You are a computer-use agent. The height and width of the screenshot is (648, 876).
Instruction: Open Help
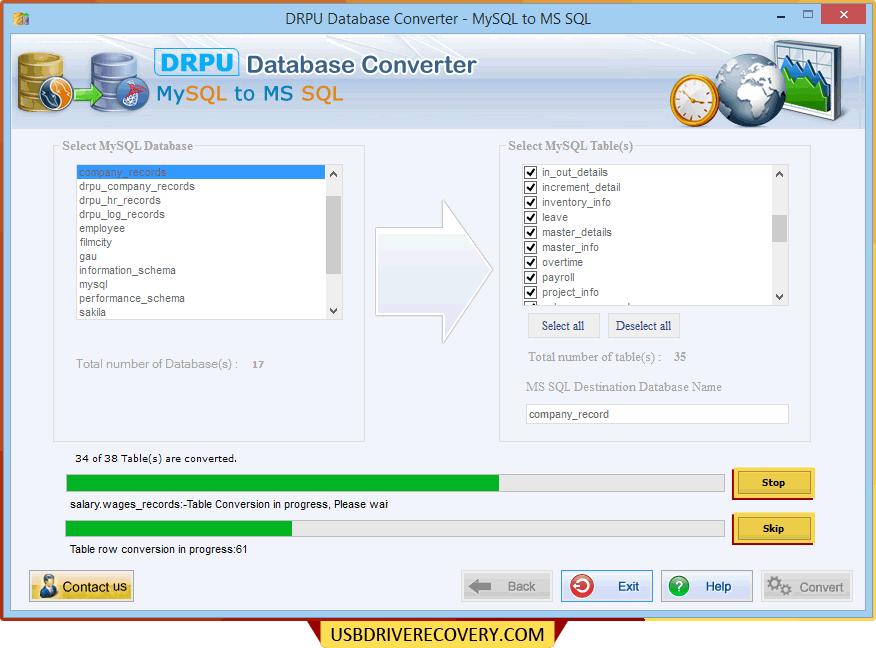(x=707, y=586)
